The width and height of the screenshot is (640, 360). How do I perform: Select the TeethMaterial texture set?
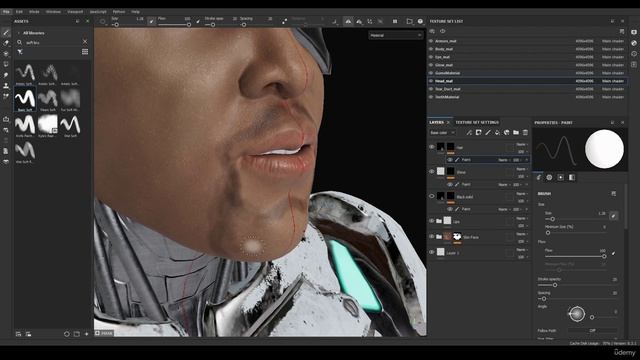(x=527, y=97)
